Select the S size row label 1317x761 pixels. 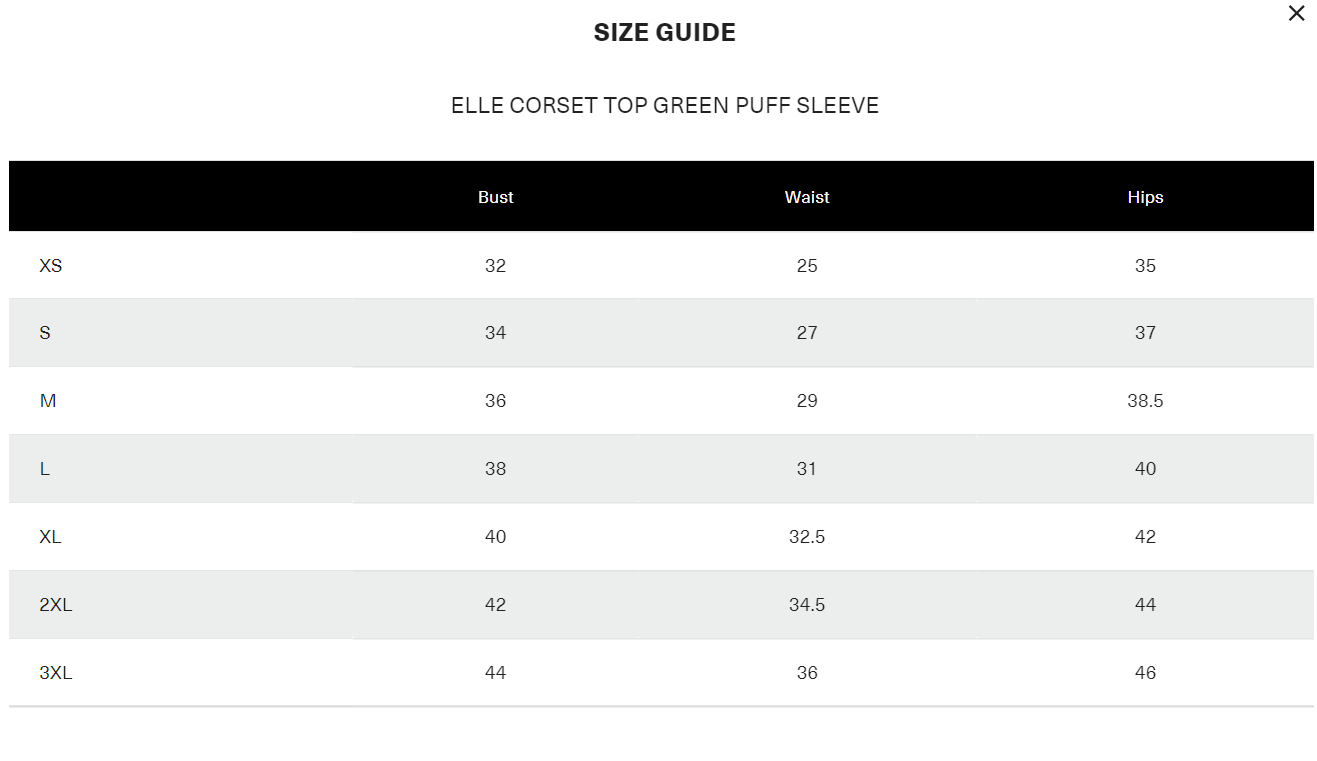pos(45,333)
